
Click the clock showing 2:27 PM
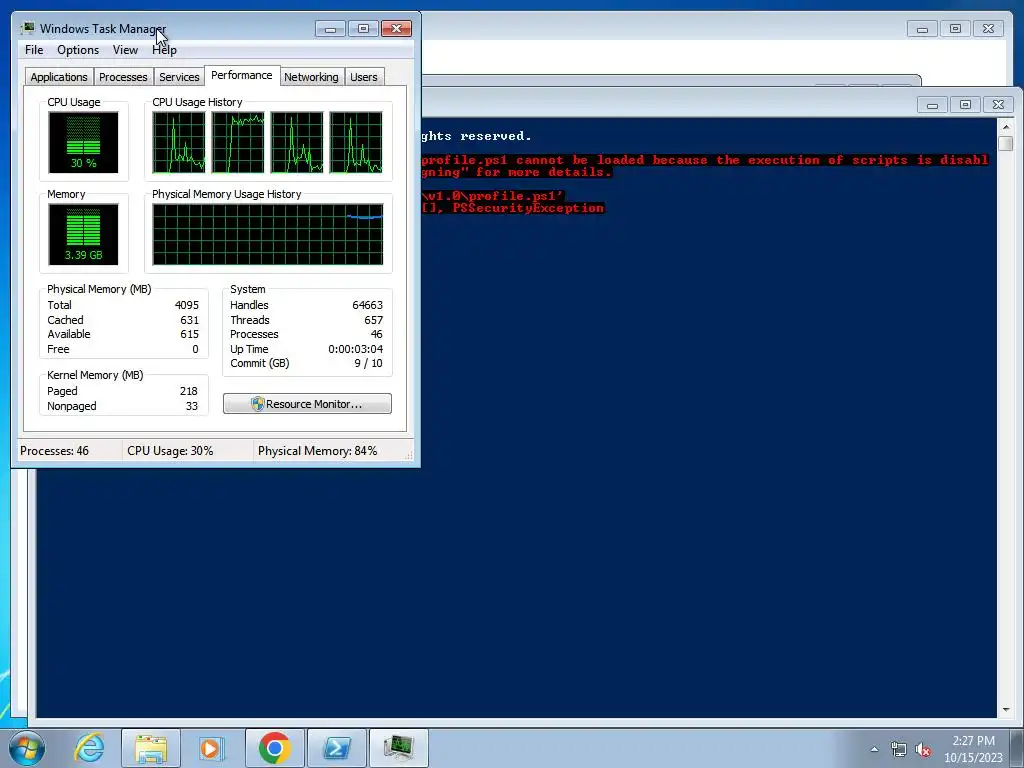pyautogui.click(x=973, y=741)
